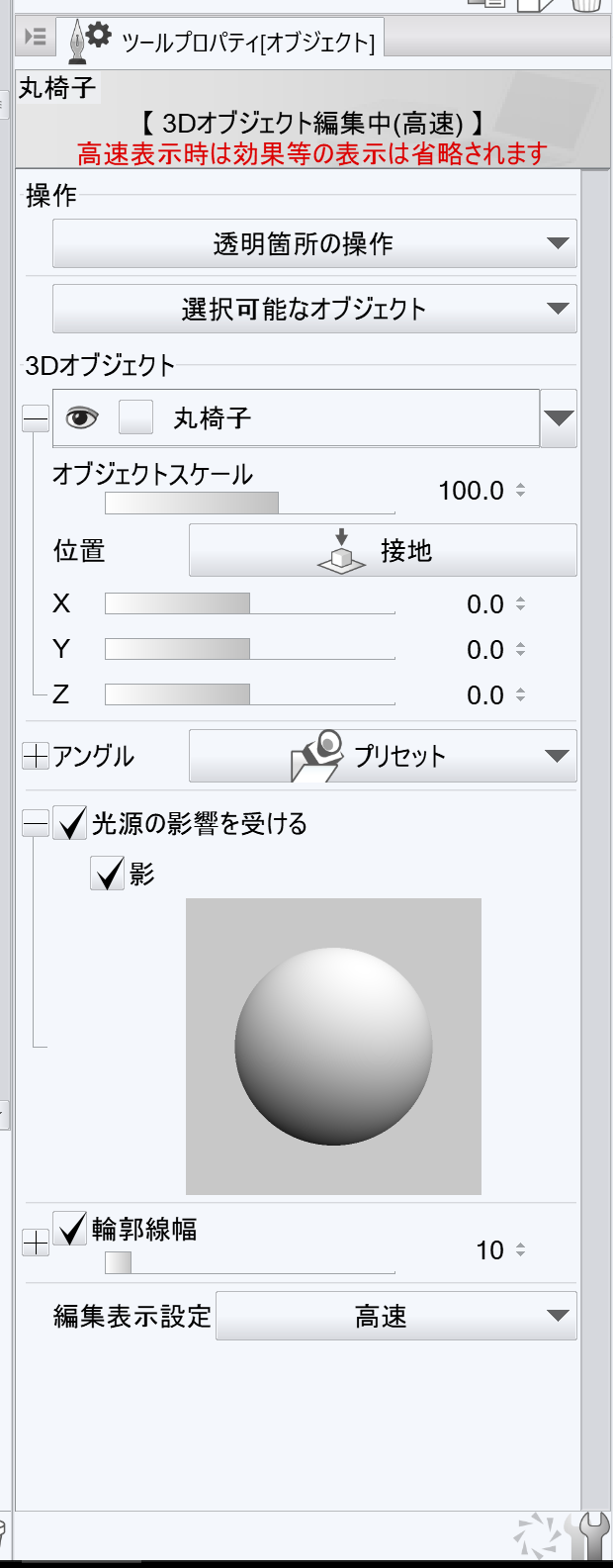Toggle visibility eye of 丸椅子 object
Screen dimensions: 613x1568
point(82,418)
